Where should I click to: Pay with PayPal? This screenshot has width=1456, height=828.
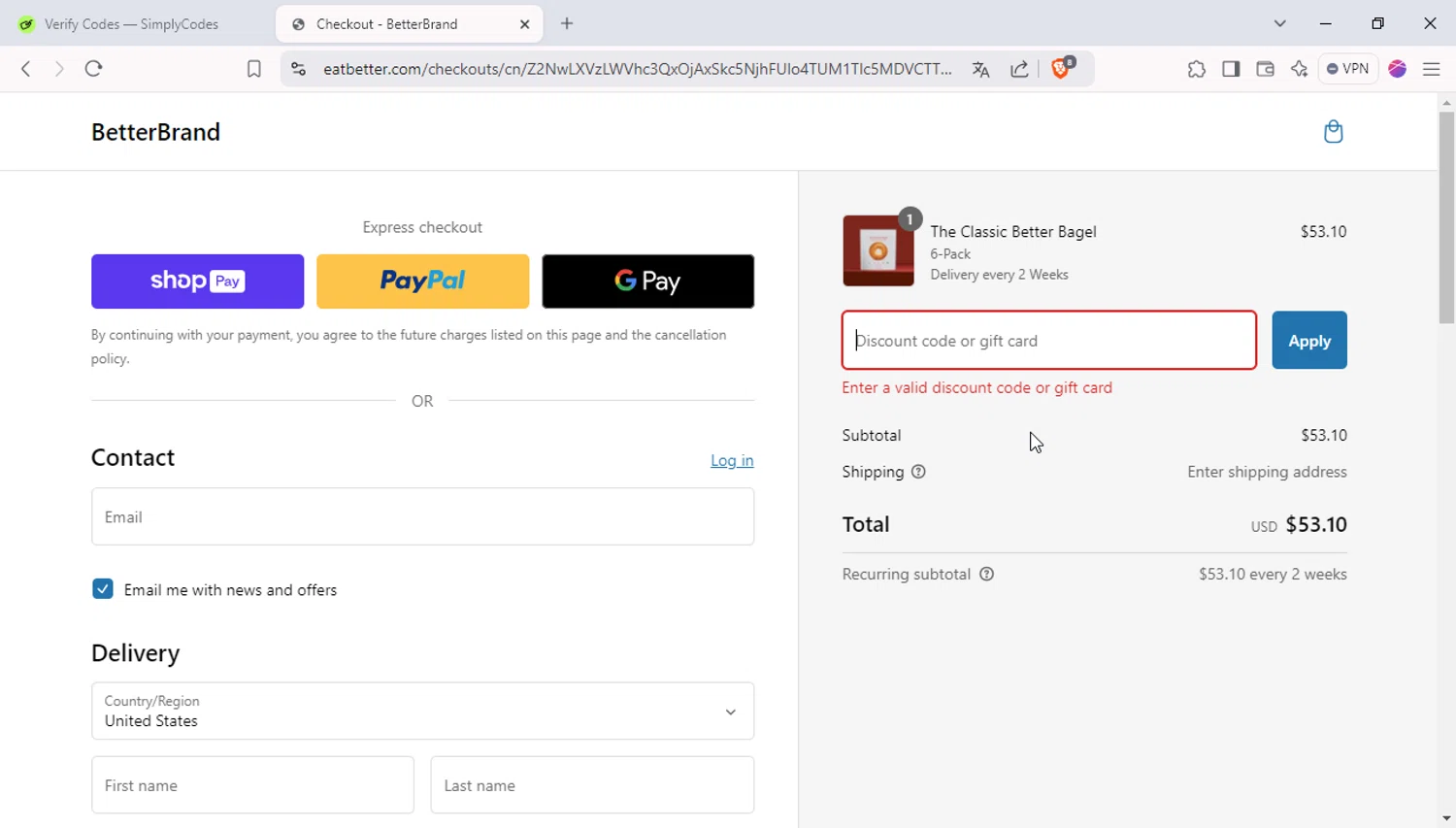coord(422,282)
